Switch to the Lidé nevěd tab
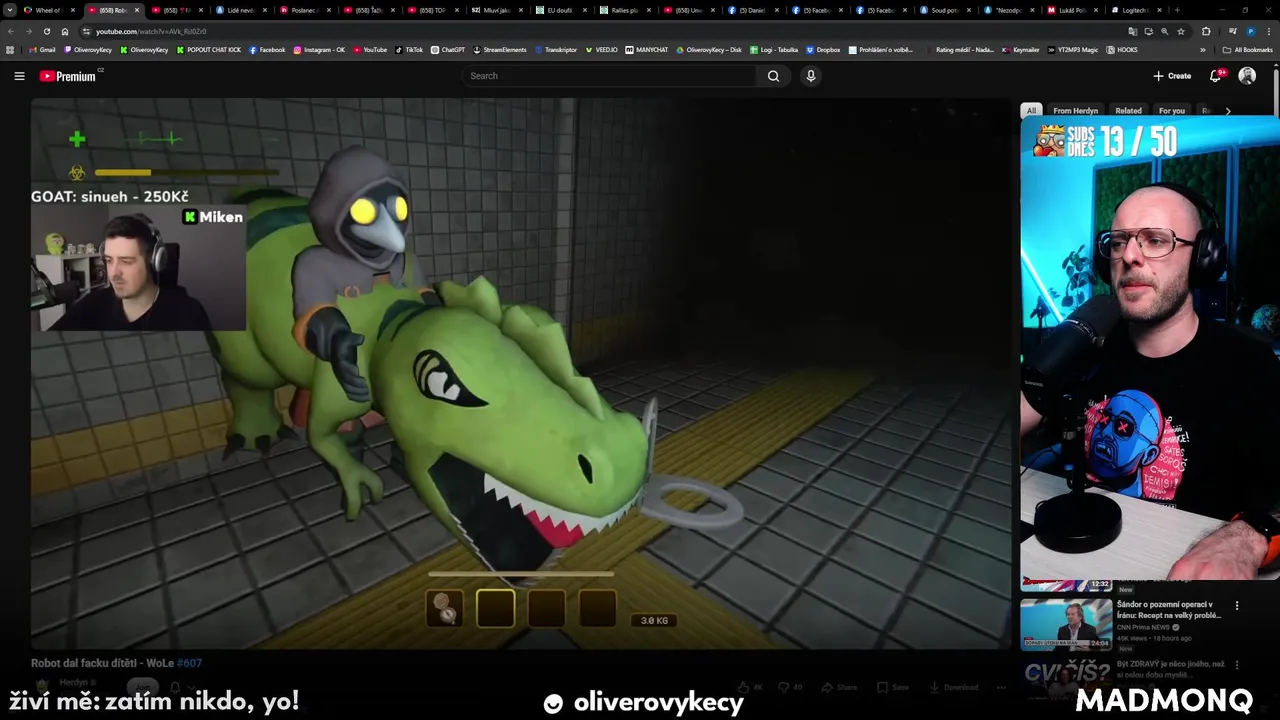Screen dimensions: 1280x720 (x=241, y=10)
